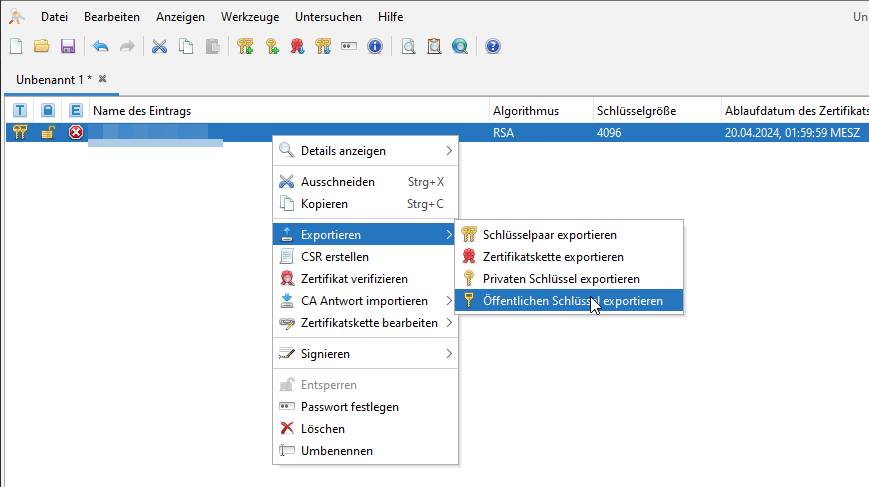869x487 pixels.
Task: Click the Undo arrow in toolbar
Action: [100, 46]
